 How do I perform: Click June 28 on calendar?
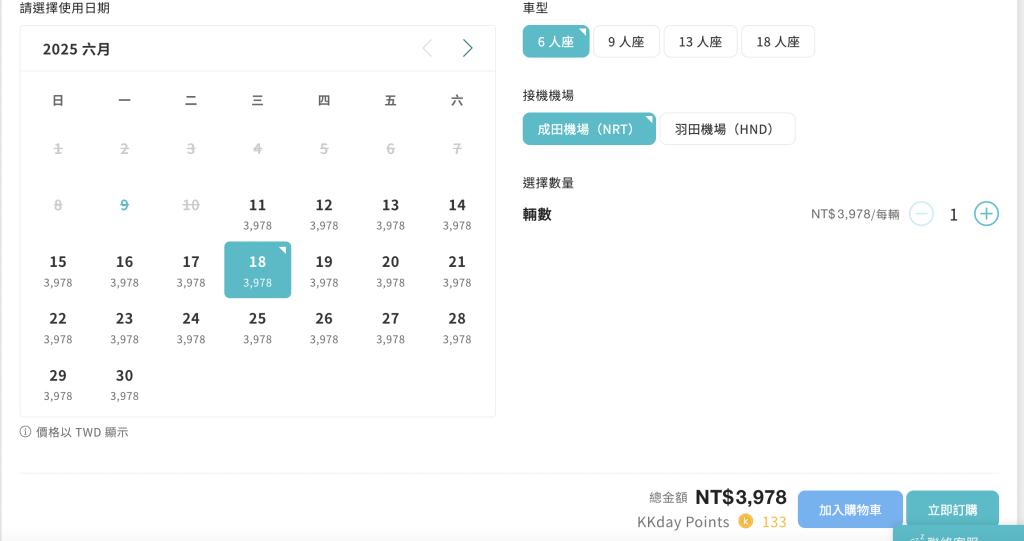tap(457, 327)
